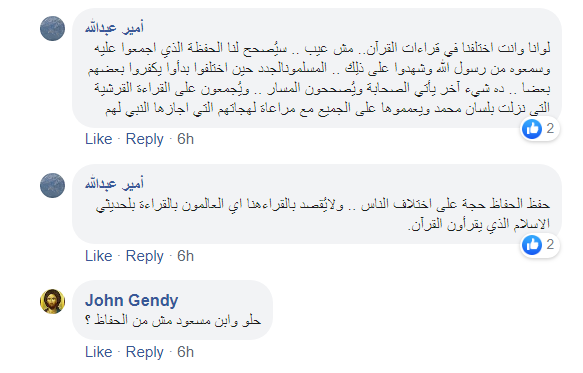Open John Gendy's profile picture
This screenshot has height=373, width=583.
coord(52,301)
